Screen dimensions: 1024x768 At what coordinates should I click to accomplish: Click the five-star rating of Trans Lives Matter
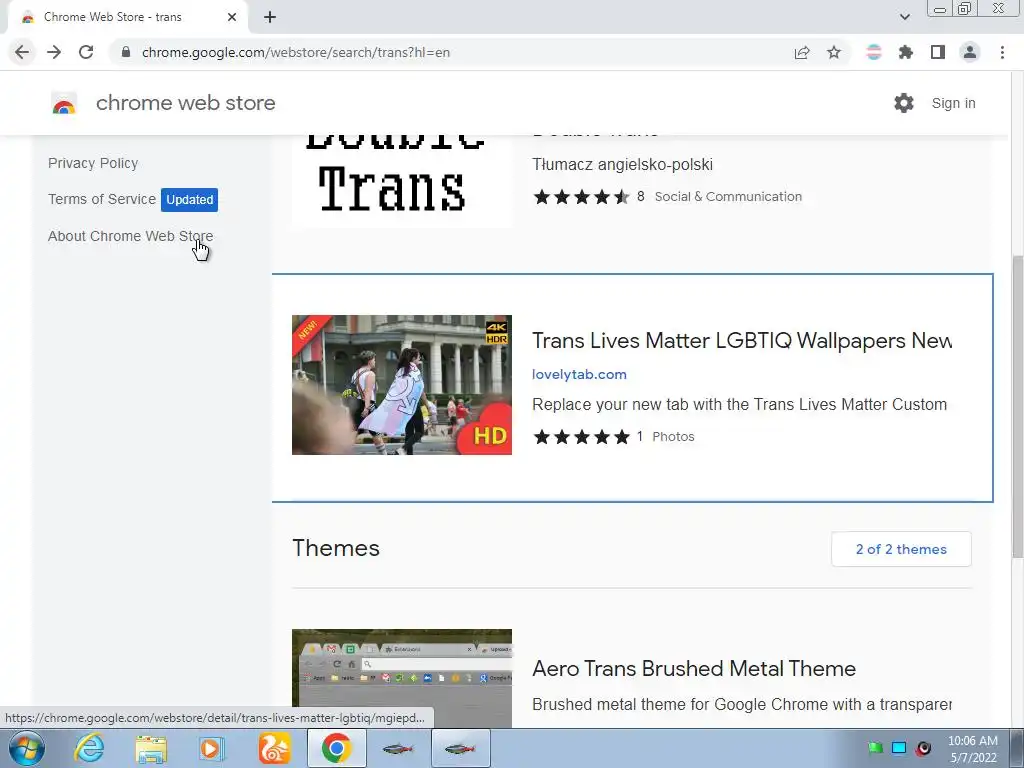(581, 437)
